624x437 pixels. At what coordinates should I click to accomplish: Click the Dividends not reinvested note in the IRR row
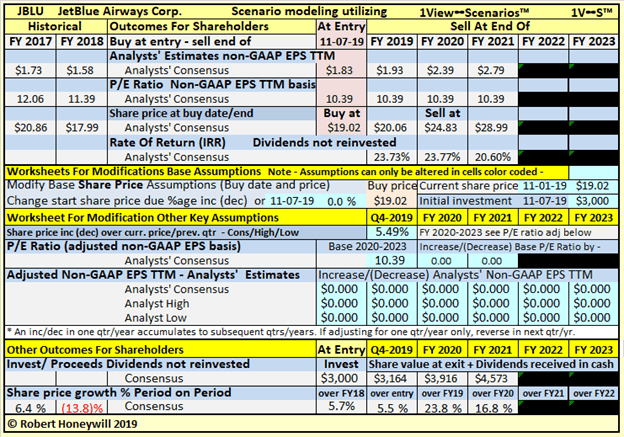pyautogui.click(x=324, y=142)
